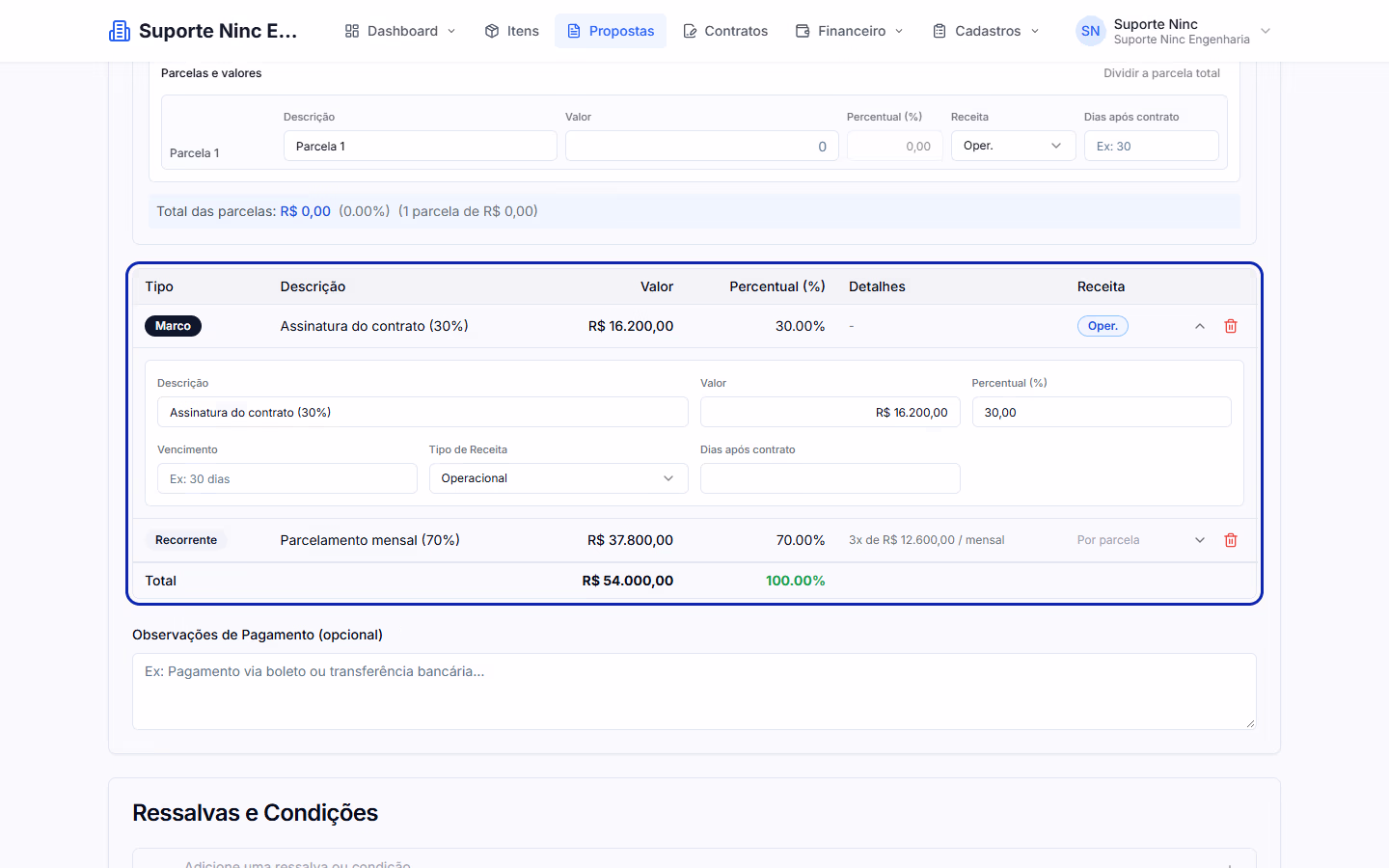1389x868 pixels.
Task: Click Dividir a parcela total link
Action: point(1161,73)
